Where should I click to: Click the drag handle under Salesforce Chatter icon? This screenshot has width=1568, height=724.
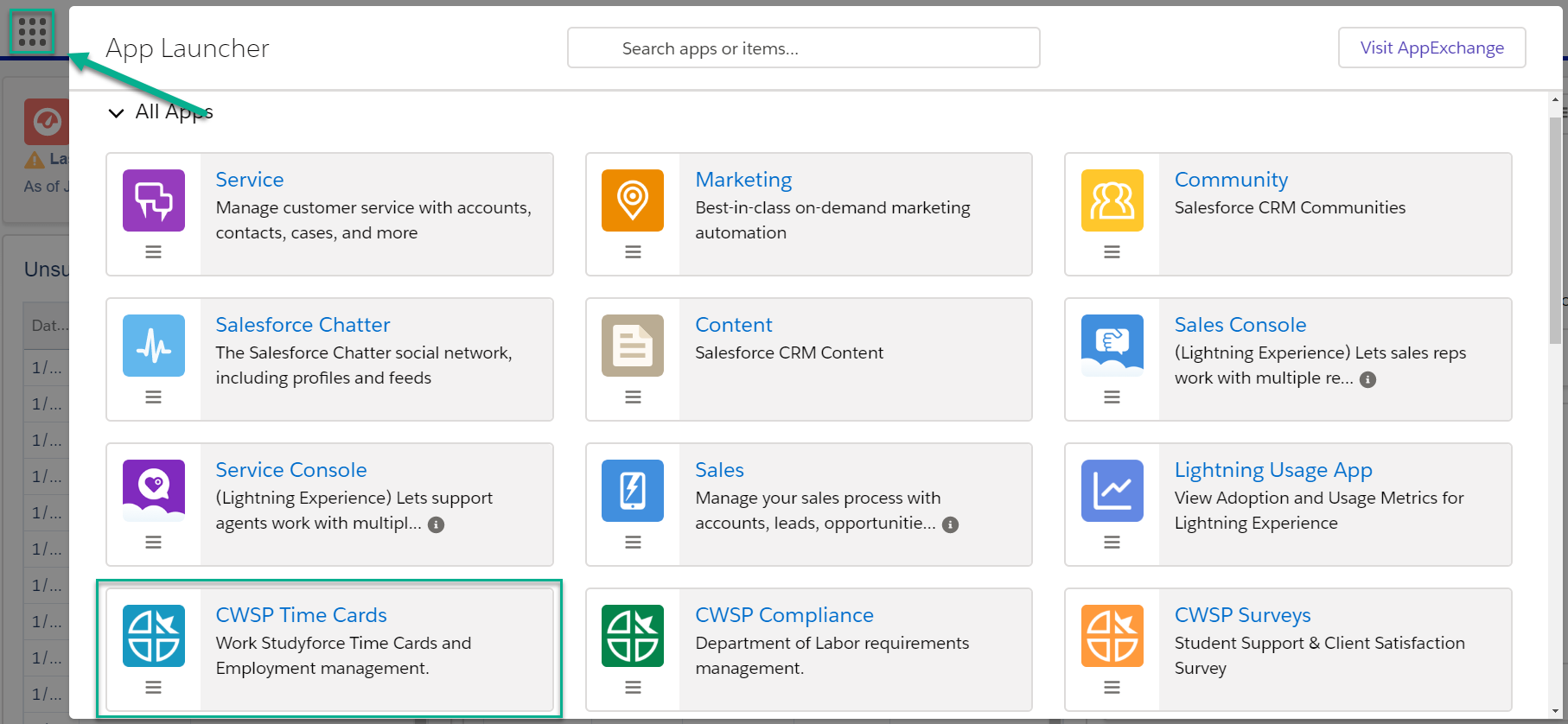[x=153, y=397]
